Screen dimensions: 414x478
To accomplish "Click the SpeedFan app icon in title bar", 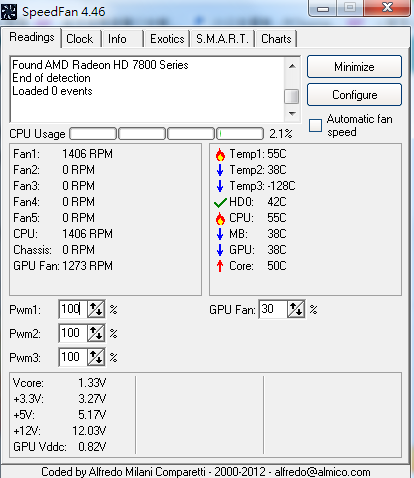I will tap(9, 12).
